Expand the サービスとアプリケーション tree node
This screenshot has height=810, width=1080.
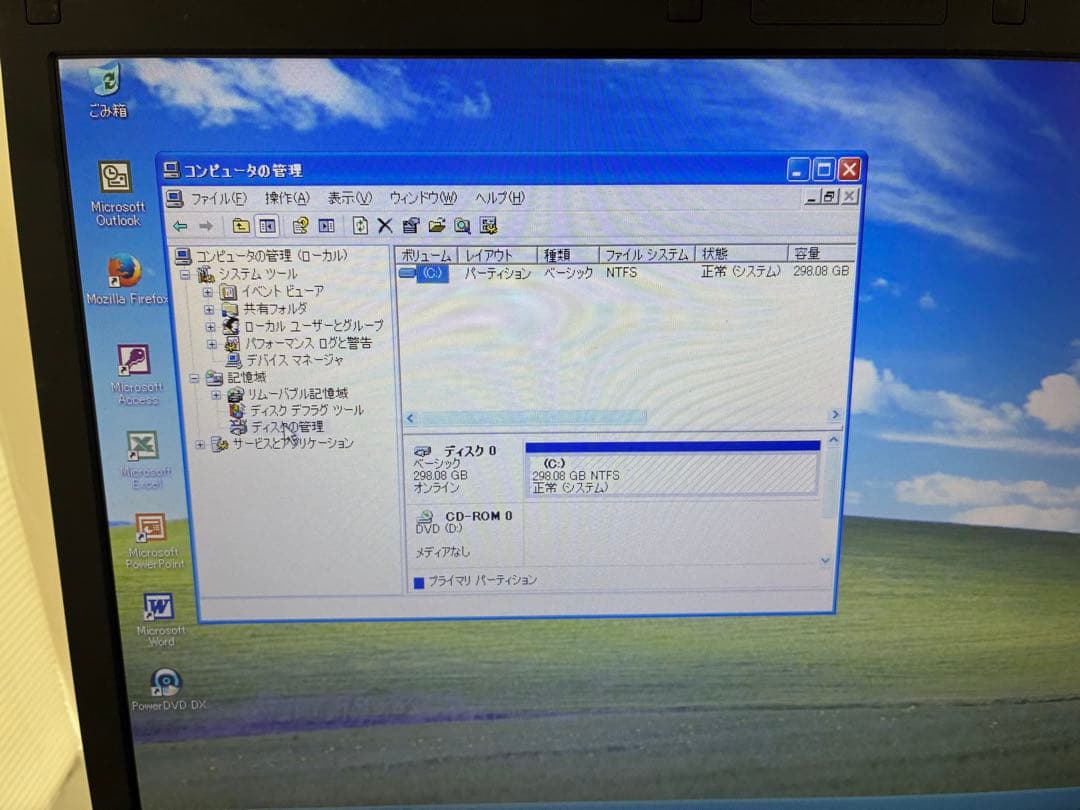198,443
